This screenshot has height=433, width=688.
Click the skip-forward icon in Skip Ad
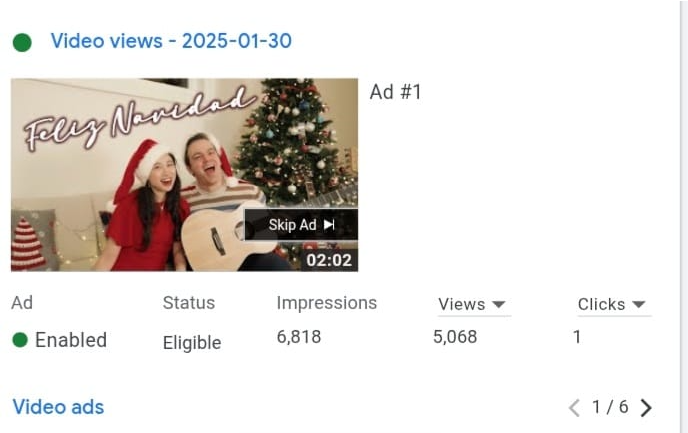(329, 225)
